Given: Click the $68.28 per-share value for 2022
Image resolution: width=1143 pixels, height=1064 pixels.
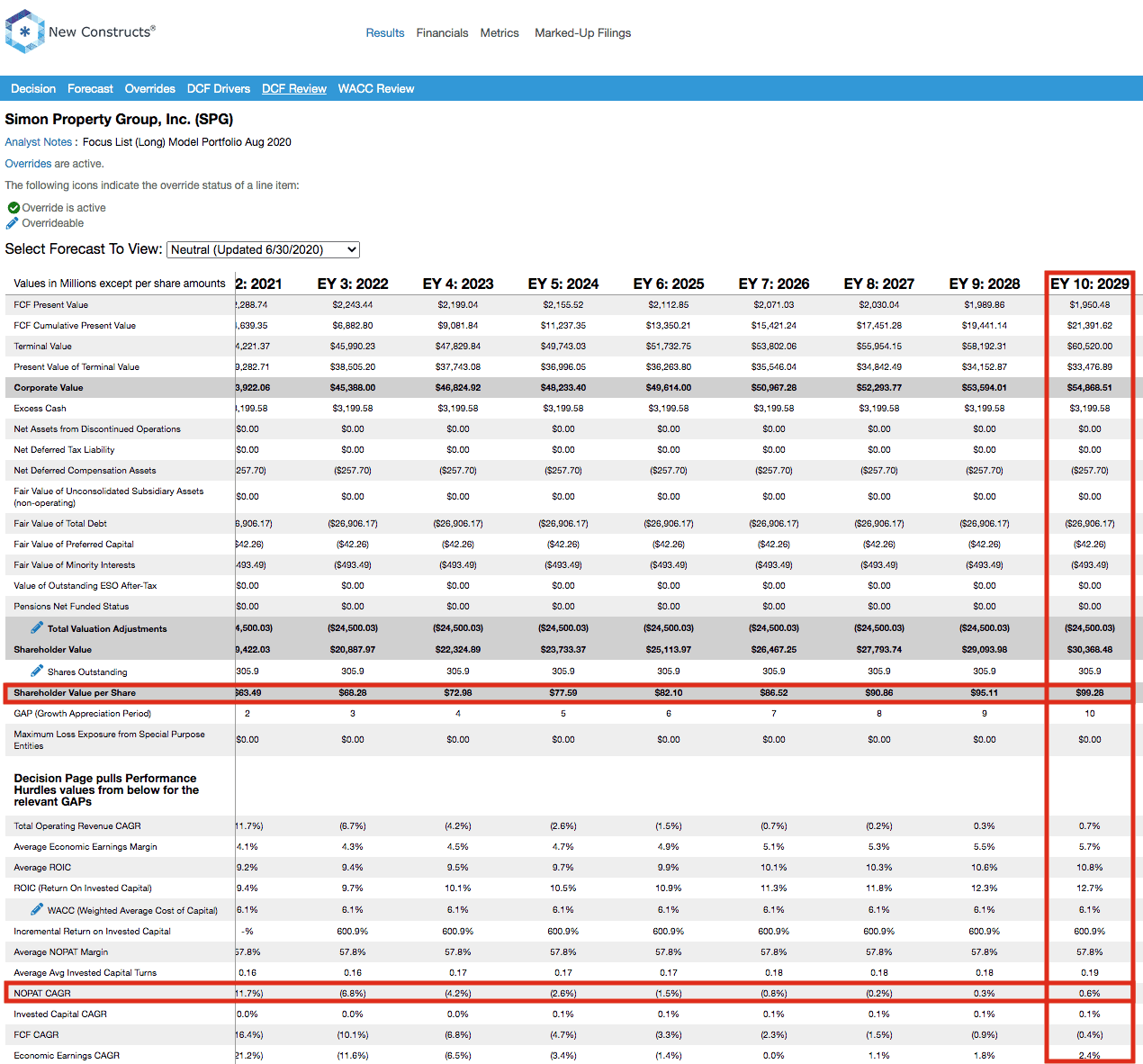Looking at the screenshot, I should click(x=353, y=693).
